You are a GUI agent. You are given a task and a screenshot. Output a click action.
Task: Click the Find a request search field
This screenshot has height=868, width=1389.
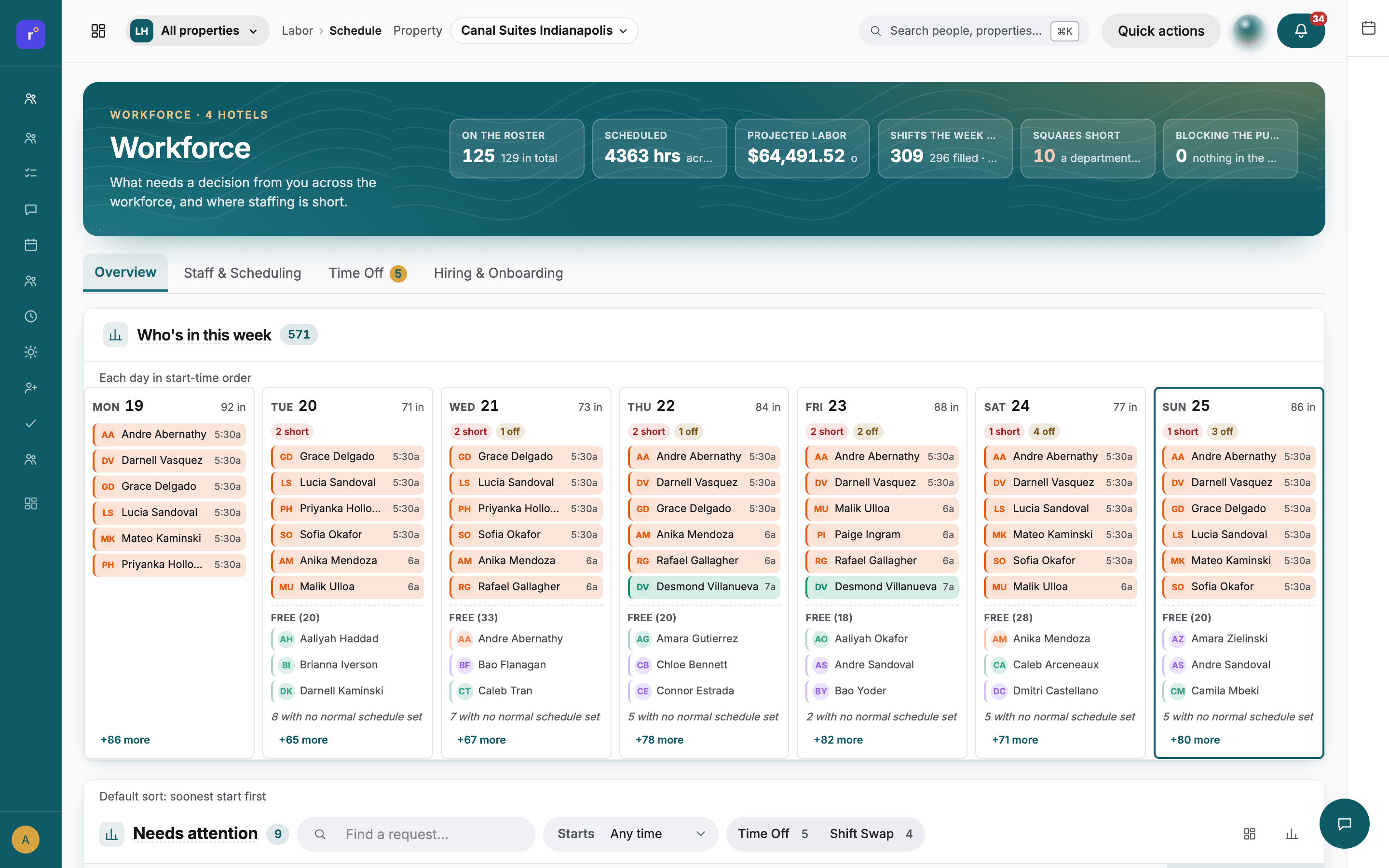point(416,834)
